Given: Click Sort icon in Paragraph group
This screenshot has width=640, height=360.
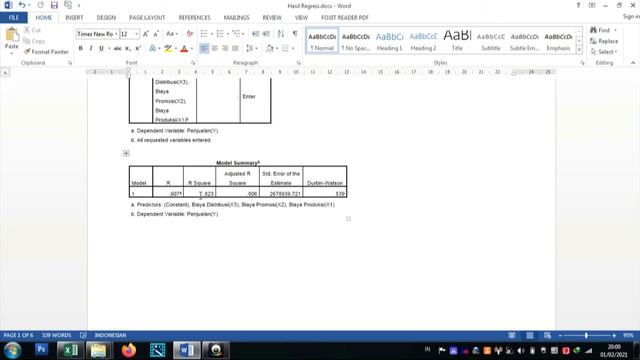Looking at the screenshot, I should pos(280,34).
